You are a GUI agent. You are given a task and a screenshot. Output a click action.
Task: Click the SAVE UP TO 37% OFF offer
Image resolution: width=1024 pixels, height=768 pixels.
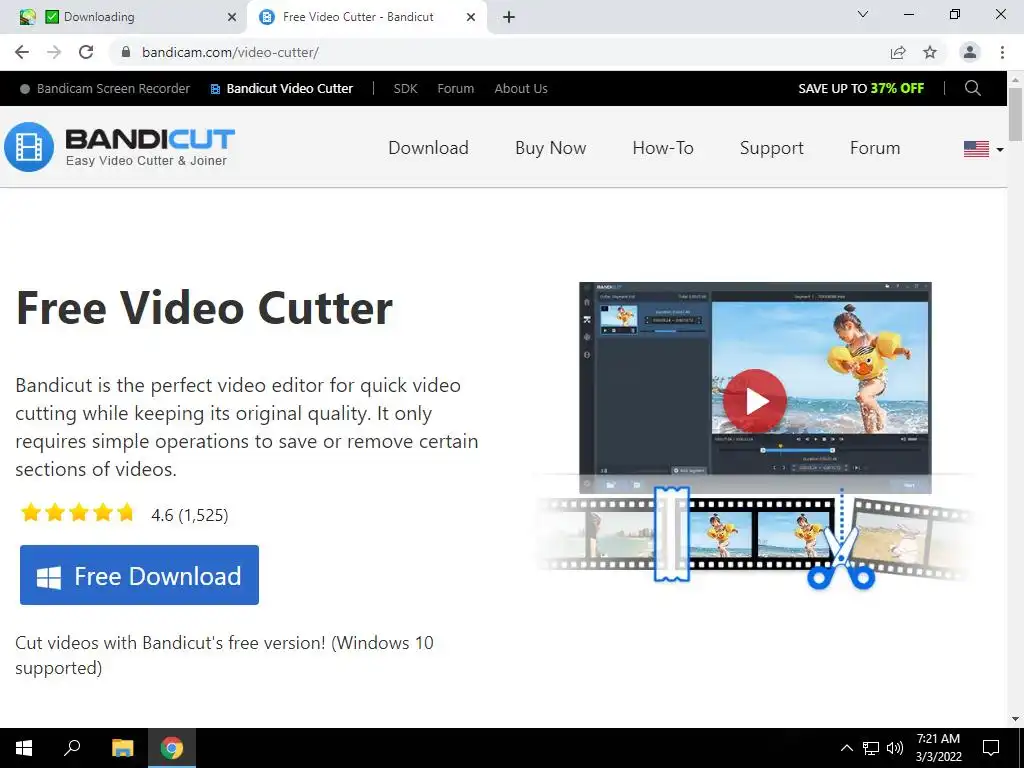[861, 88]
